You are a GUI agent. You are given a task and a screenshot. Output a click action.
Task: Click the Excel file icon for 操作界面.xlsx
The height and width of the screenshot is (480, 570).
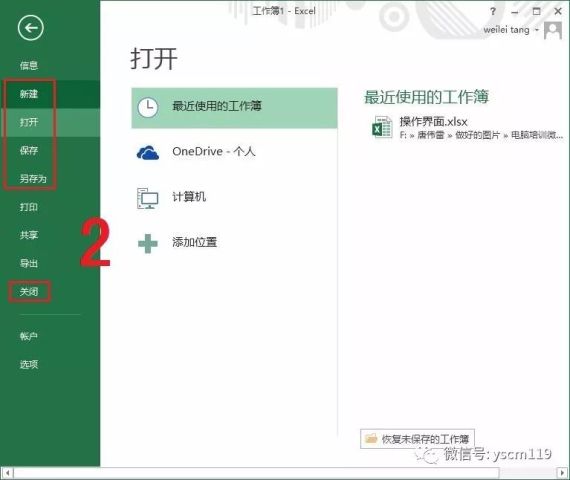coord(382,127)
